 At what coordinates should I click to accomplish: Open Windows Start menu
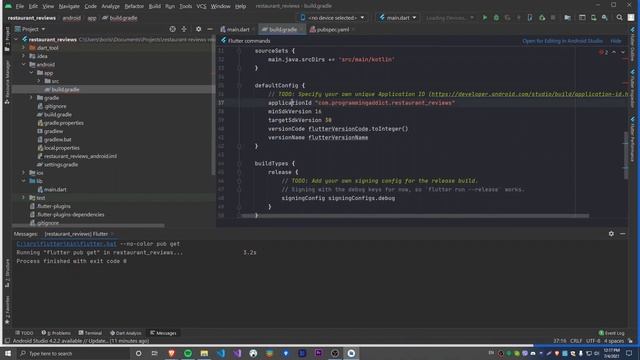pyautogui.click(x=8, y=353)
